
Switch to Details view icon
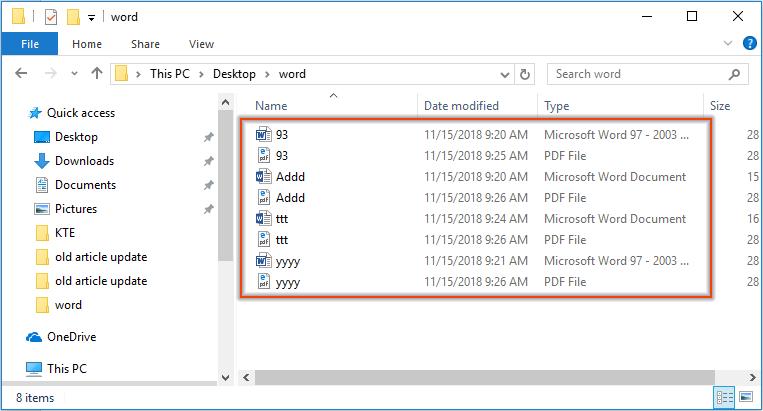724,397
